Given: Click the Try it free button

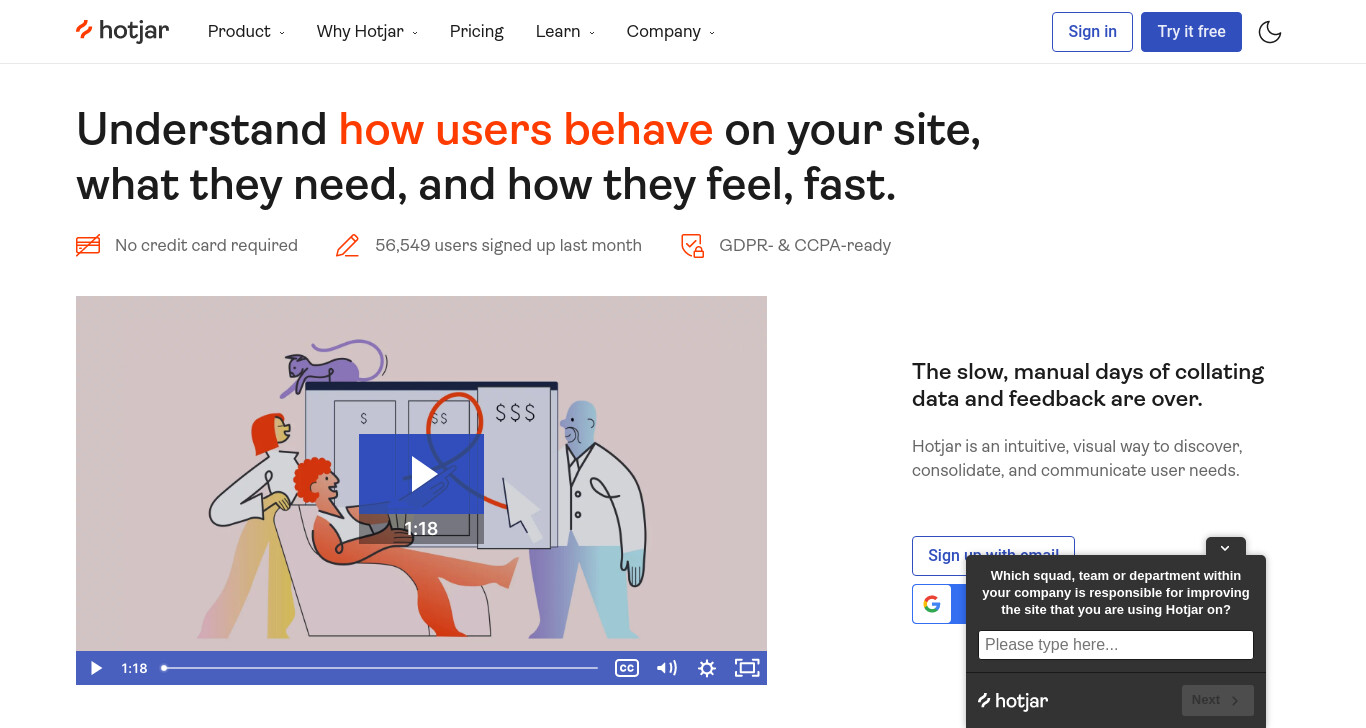Looking at the screenshot, I should tap(1191, 32).
